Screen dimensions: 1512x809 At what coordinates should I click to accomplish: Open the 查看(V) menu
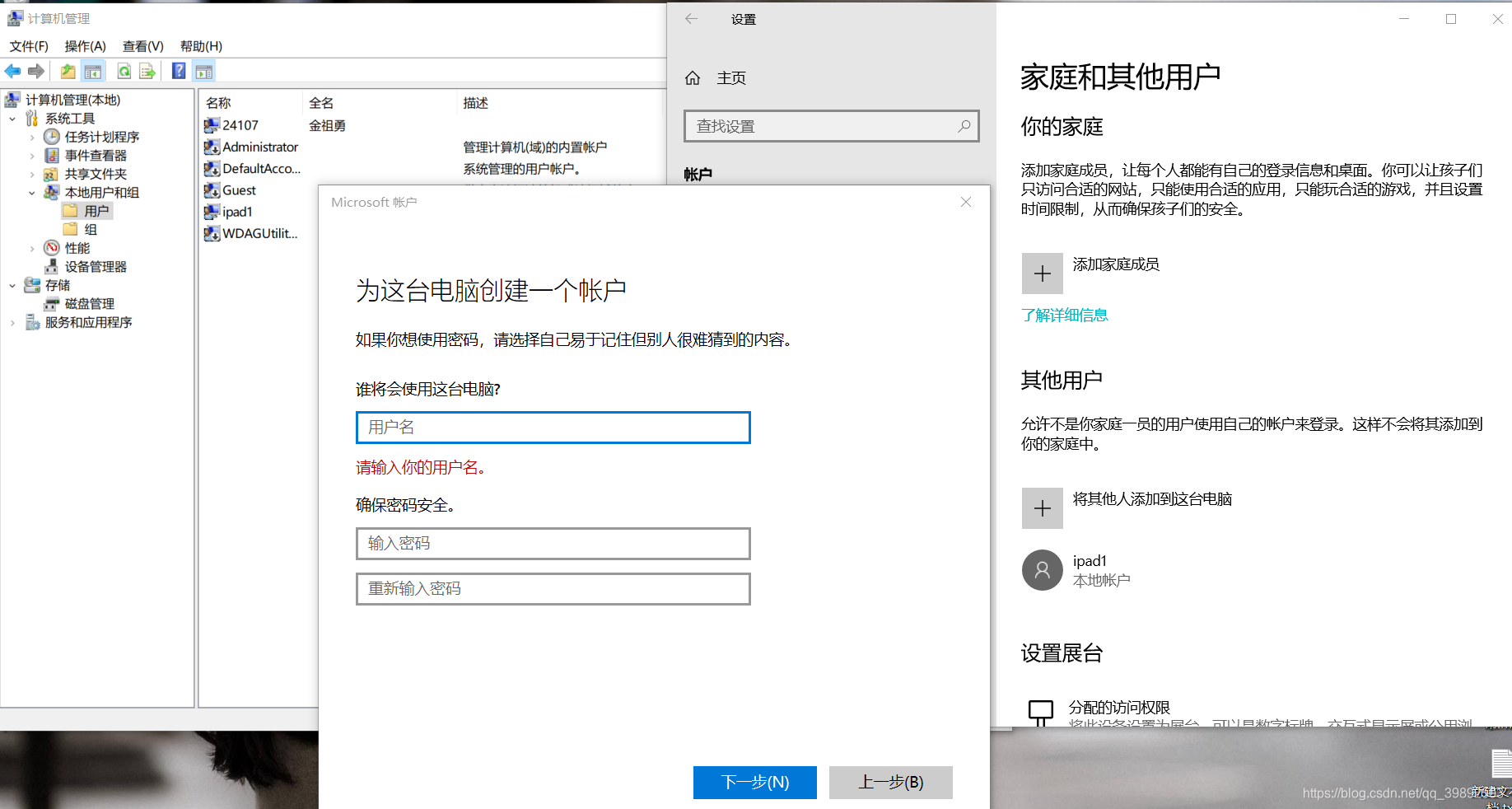(x=143, y=46)
